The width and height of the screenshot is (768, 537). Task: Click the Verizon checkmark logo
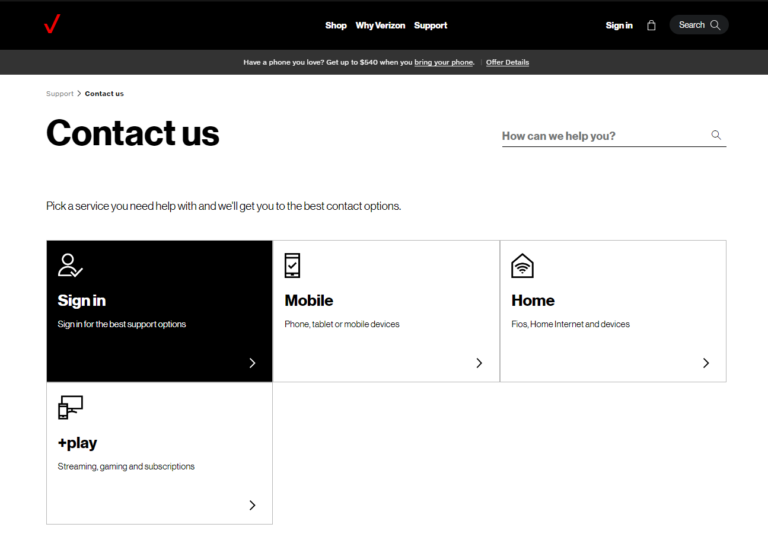pos(52,24)
